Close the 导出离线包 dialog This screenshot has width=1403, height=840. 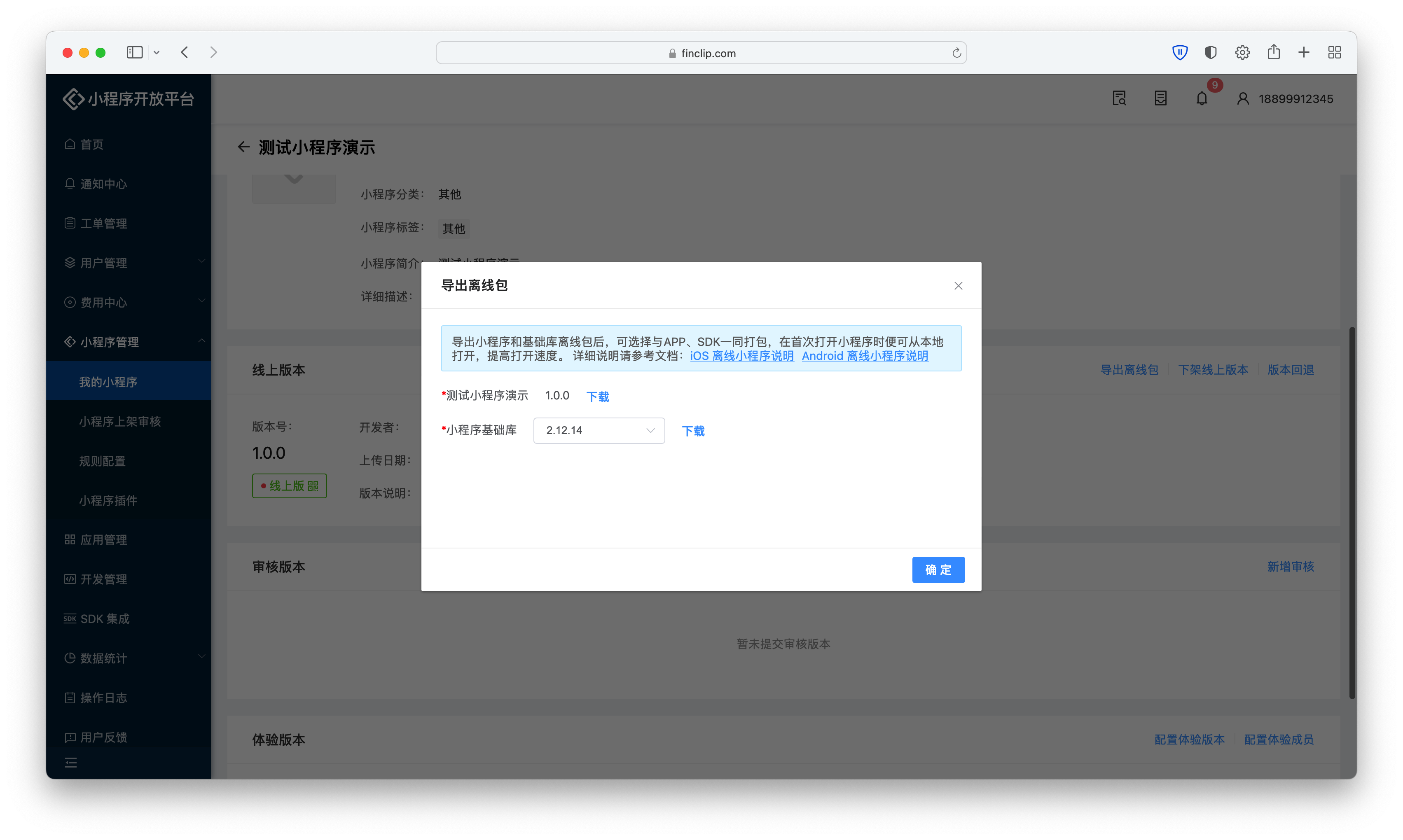(958, 286)
